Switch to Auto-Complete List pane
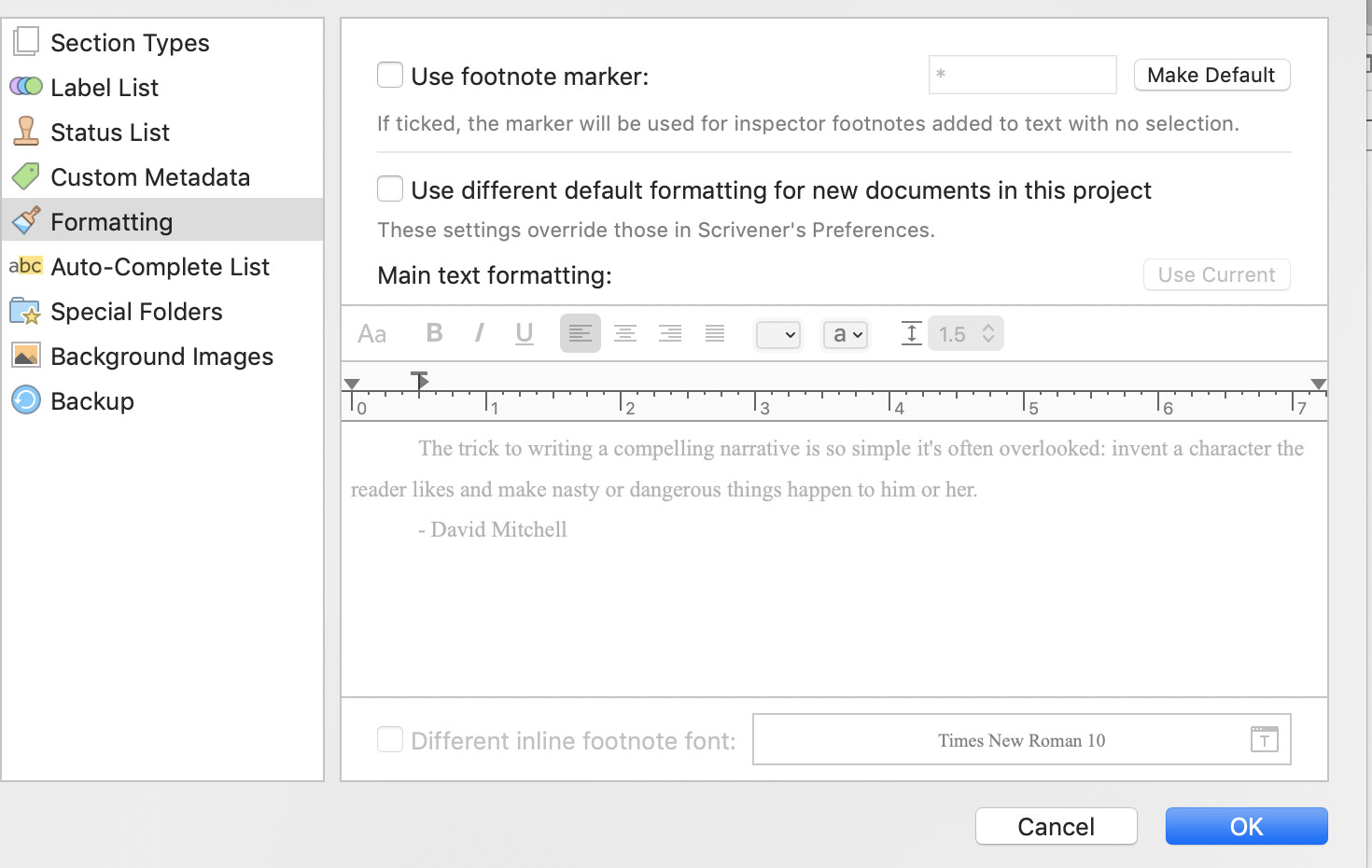The height and width of the screenshot is (868, 1372). [160, 266]
